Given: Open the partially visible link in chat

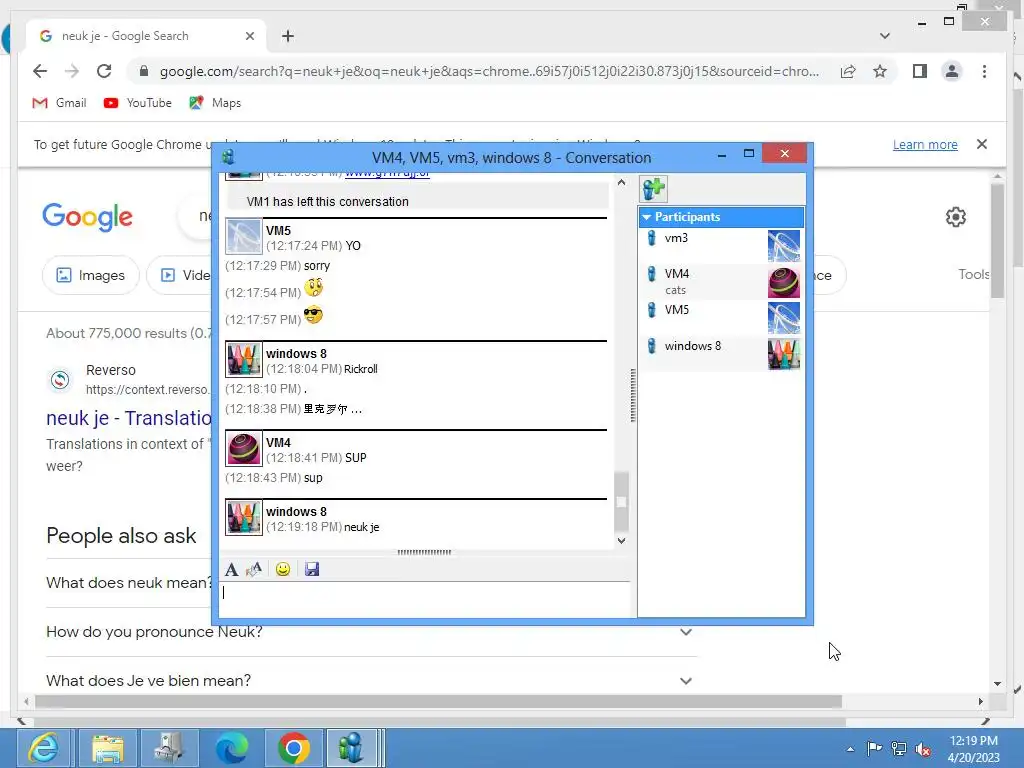Looking at the screenshot, I should pos(387,174).
